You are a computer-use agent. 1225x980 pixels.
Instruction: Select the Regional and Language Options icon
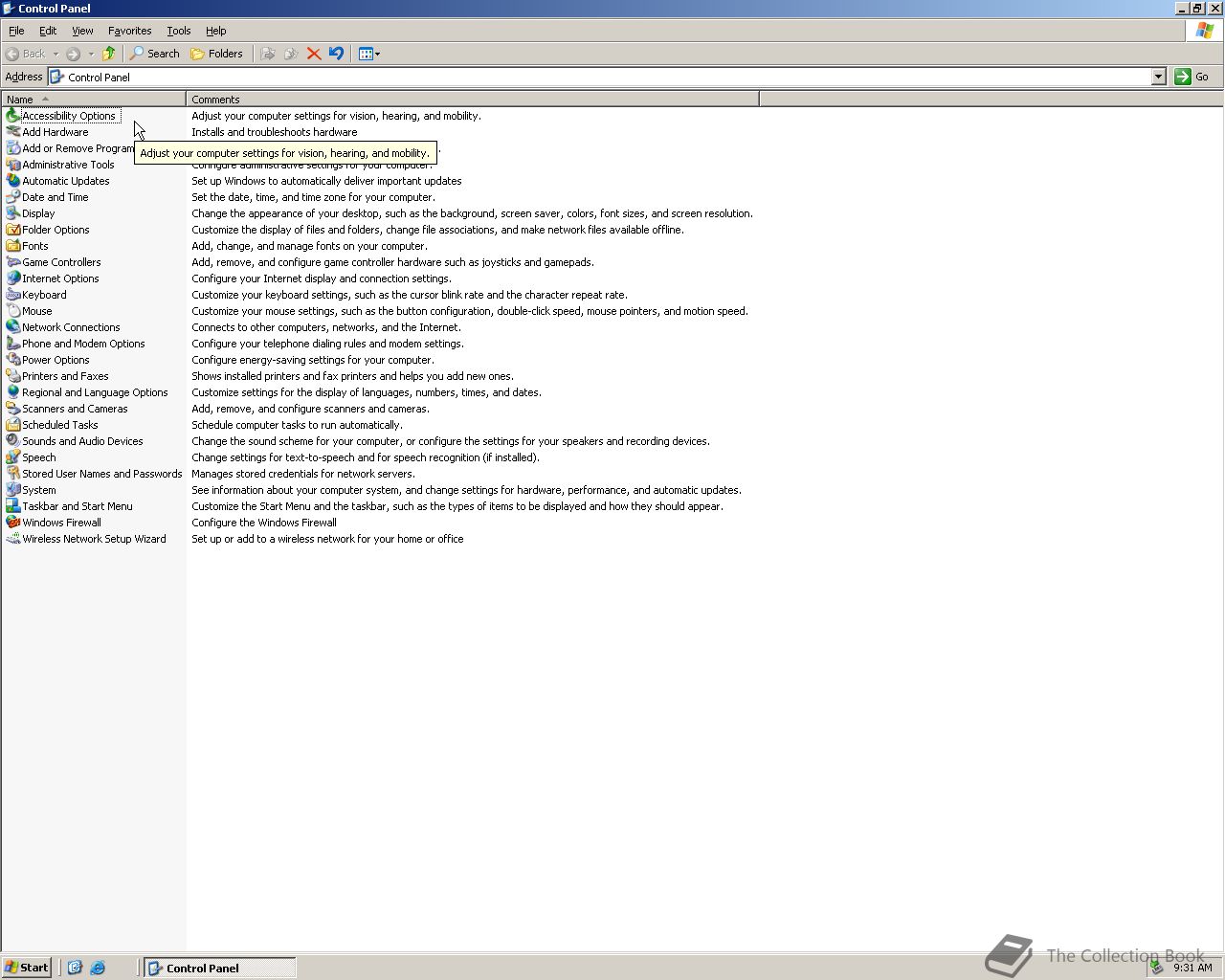tap(13, 392)
